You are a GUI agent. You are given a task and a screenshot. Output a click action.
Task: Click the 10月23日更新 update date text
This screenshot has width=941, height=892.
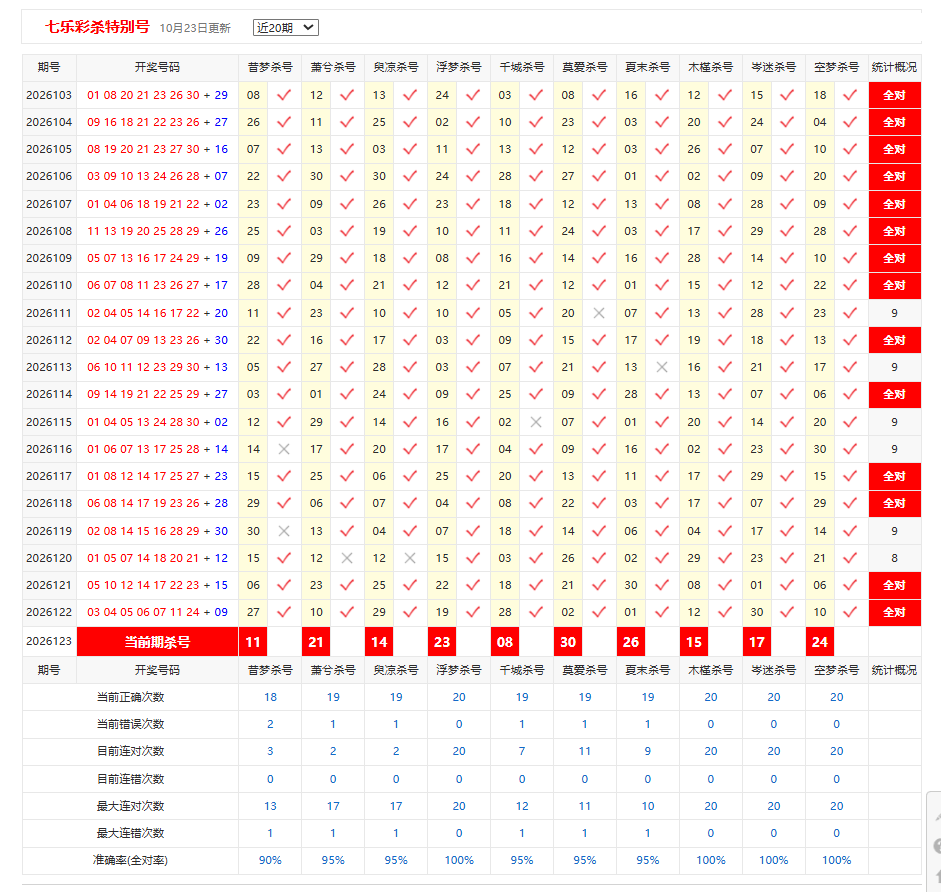(x=195, y=28)
